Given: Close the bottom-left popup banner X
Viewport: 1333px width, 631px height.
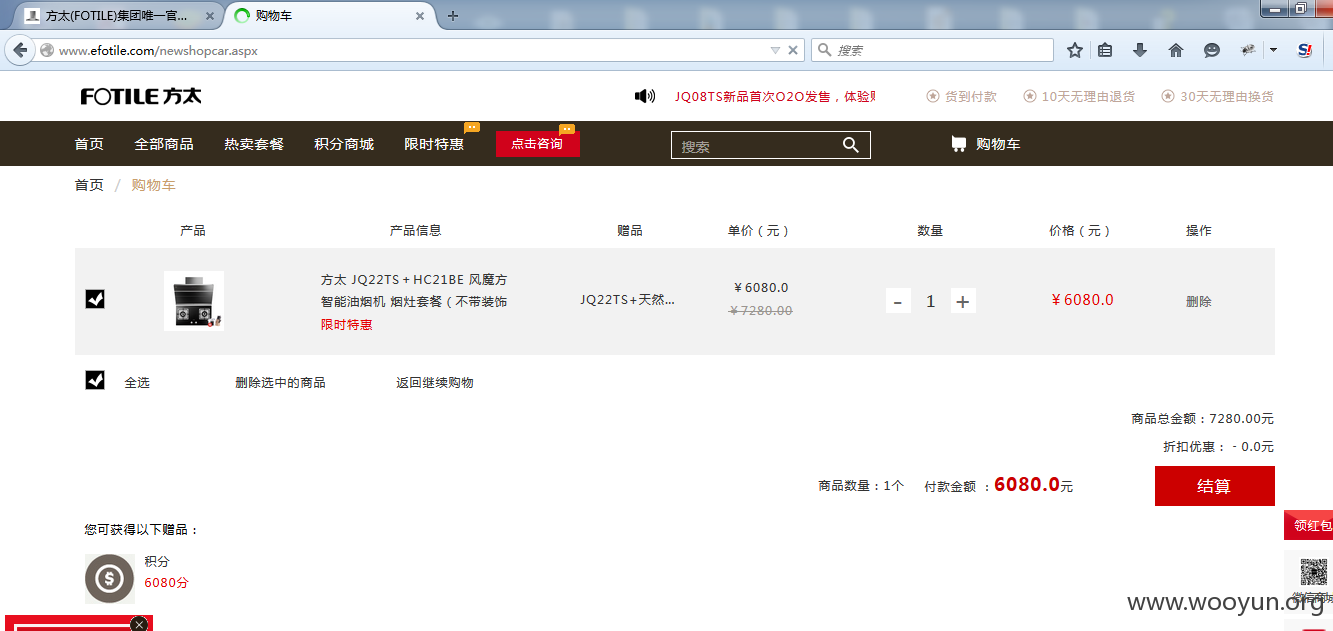Looking at the screenshot, I should click(x=139, y=624).
